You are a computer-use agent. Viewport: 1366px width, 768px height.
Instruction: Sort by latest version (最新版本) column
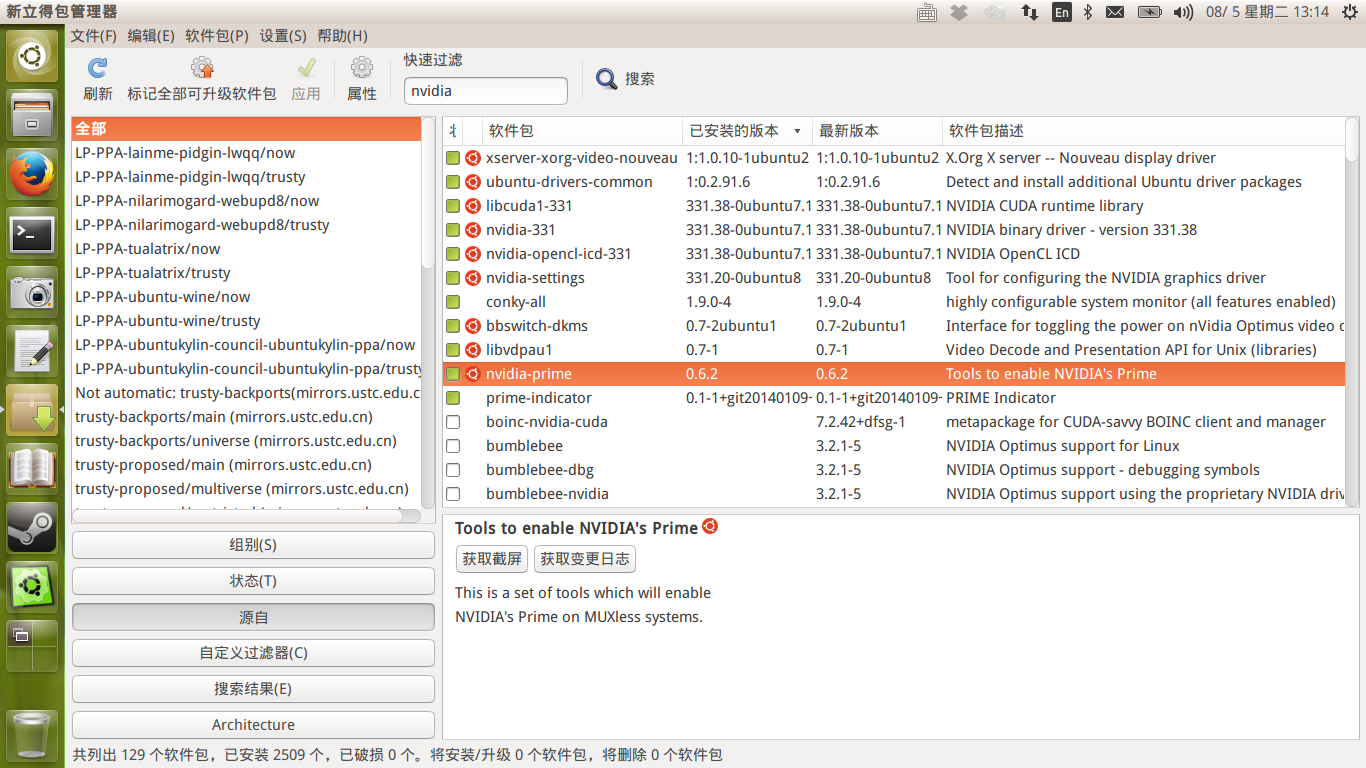pos(877,131)
